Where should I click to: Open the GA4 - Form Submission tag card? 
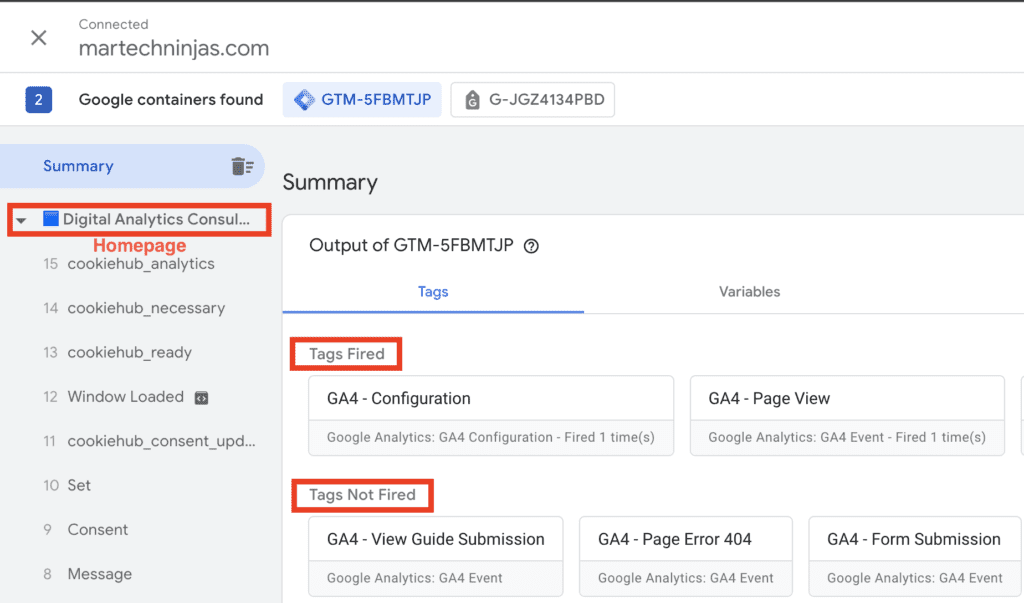point(914,556)
